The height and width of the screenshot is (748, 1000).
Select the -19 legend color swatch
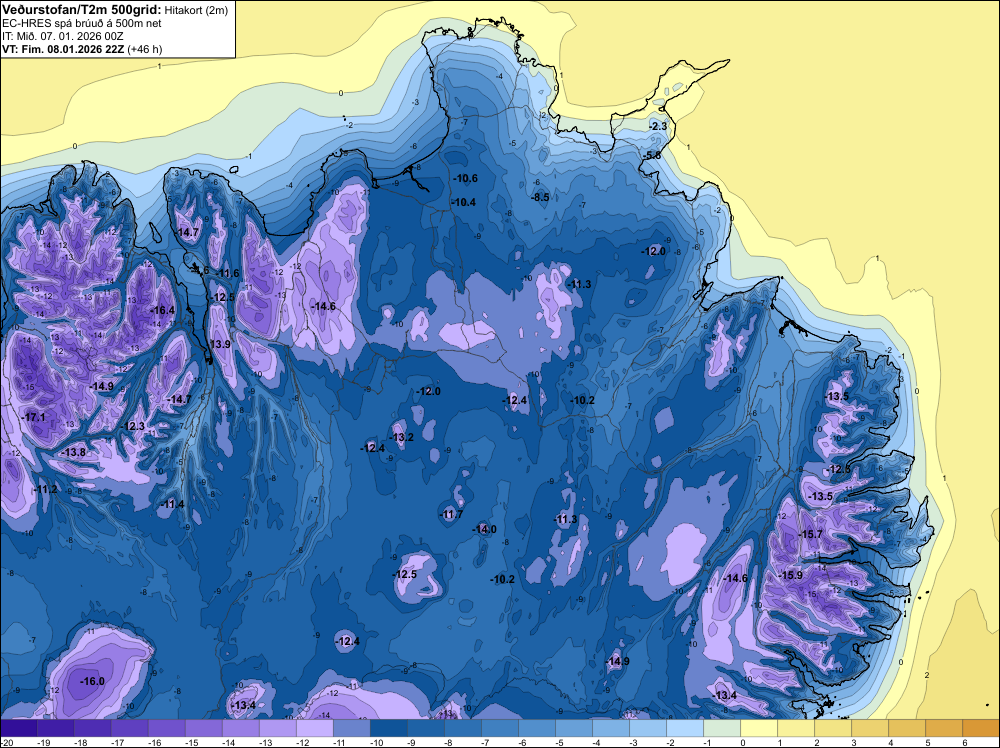click(x=55, y=728)
